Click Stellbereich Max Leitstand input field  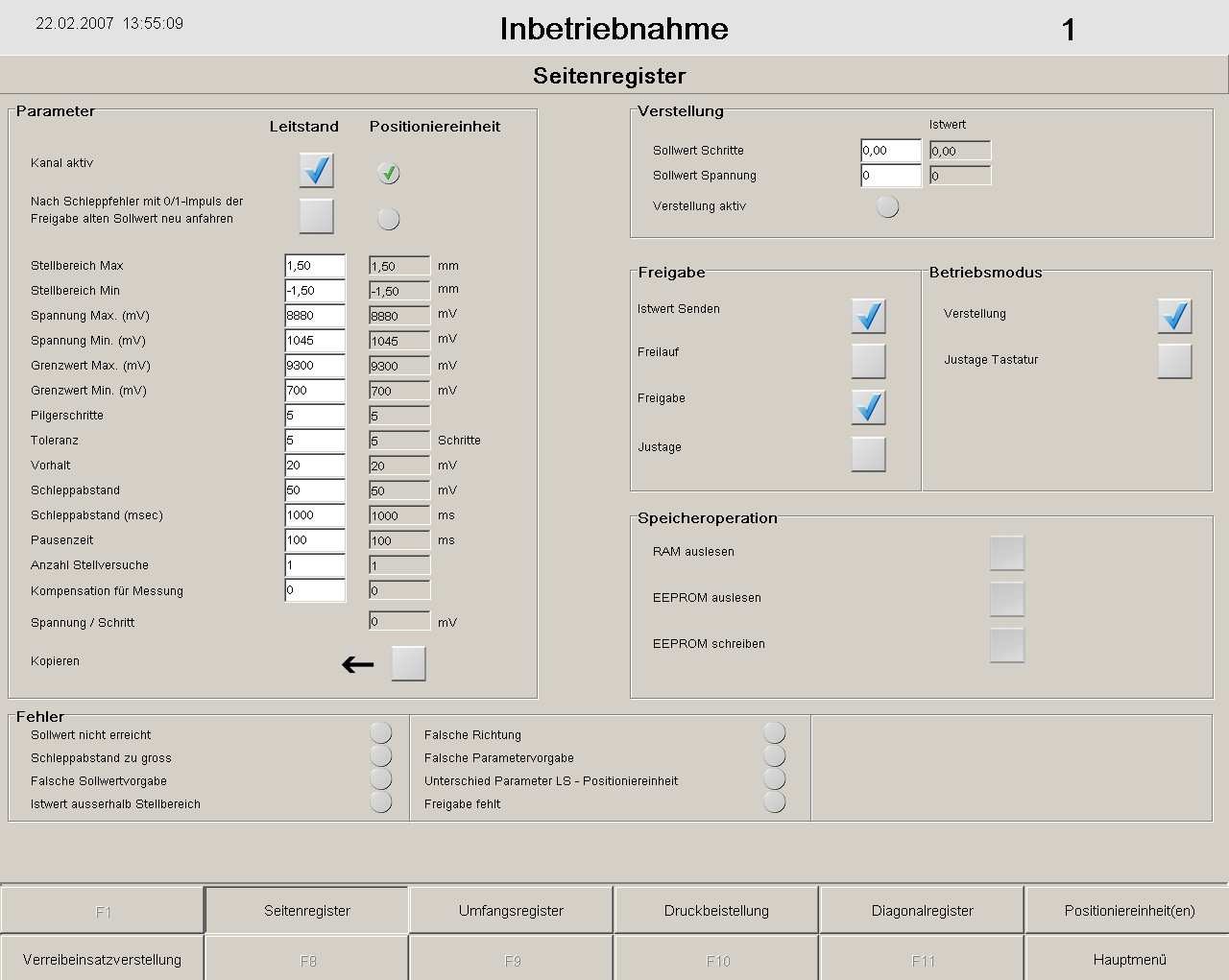click(x=315, y=266)
